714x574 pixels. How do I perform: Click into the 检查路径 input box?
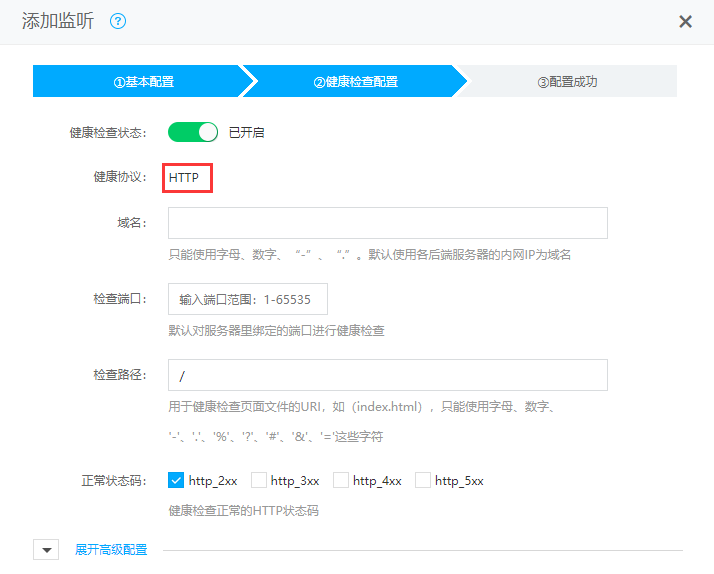[x=387, y=375]
